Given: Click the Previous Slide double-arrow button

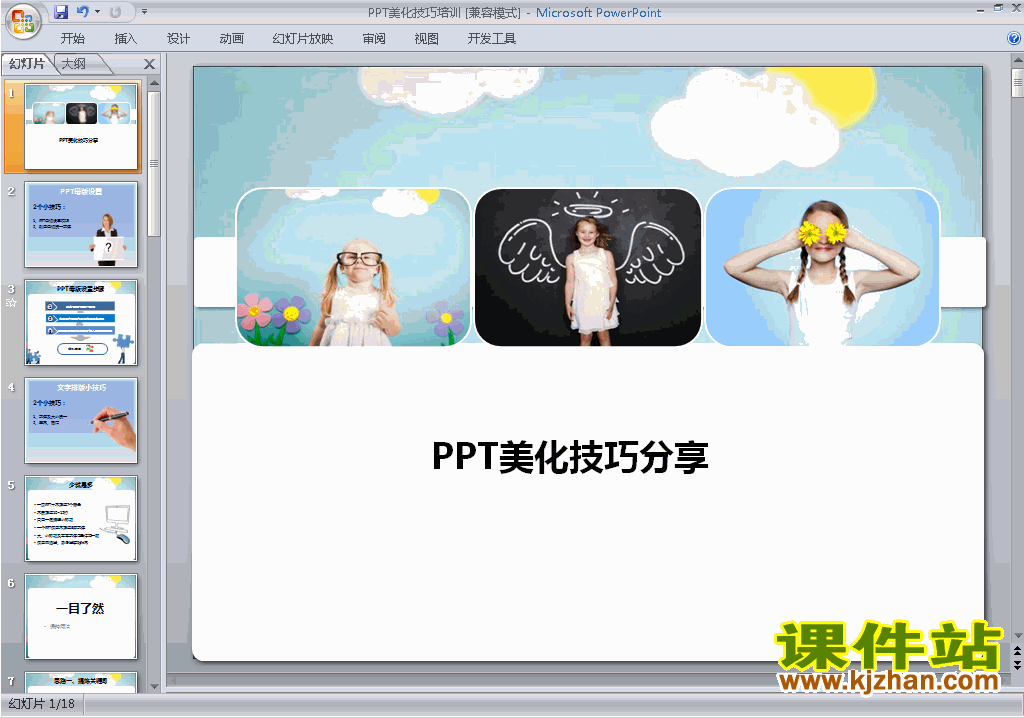Looking at the screenshot, I should (1017, 652).
